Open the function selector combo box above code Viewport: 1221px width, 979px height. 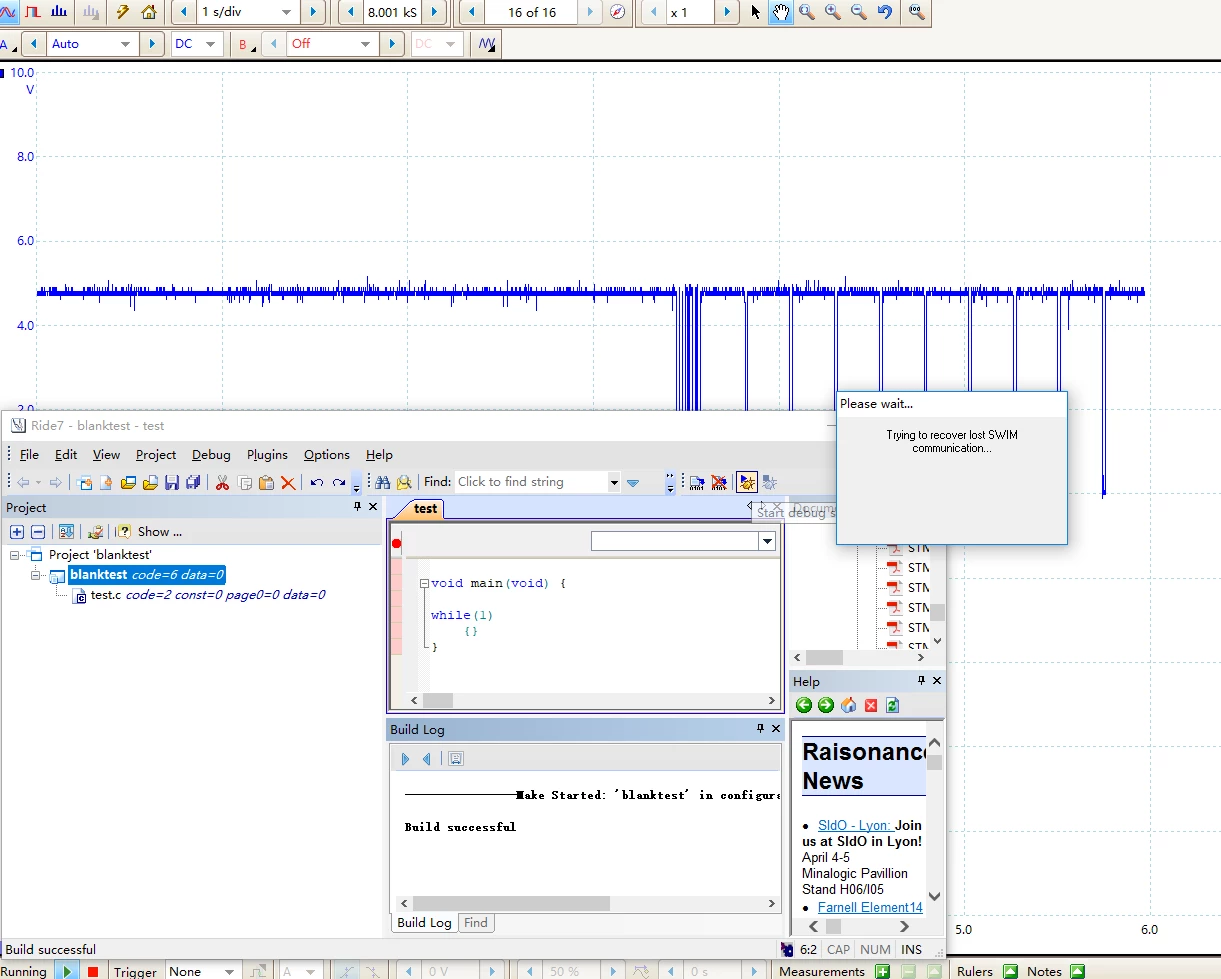[x=683, y=541]
